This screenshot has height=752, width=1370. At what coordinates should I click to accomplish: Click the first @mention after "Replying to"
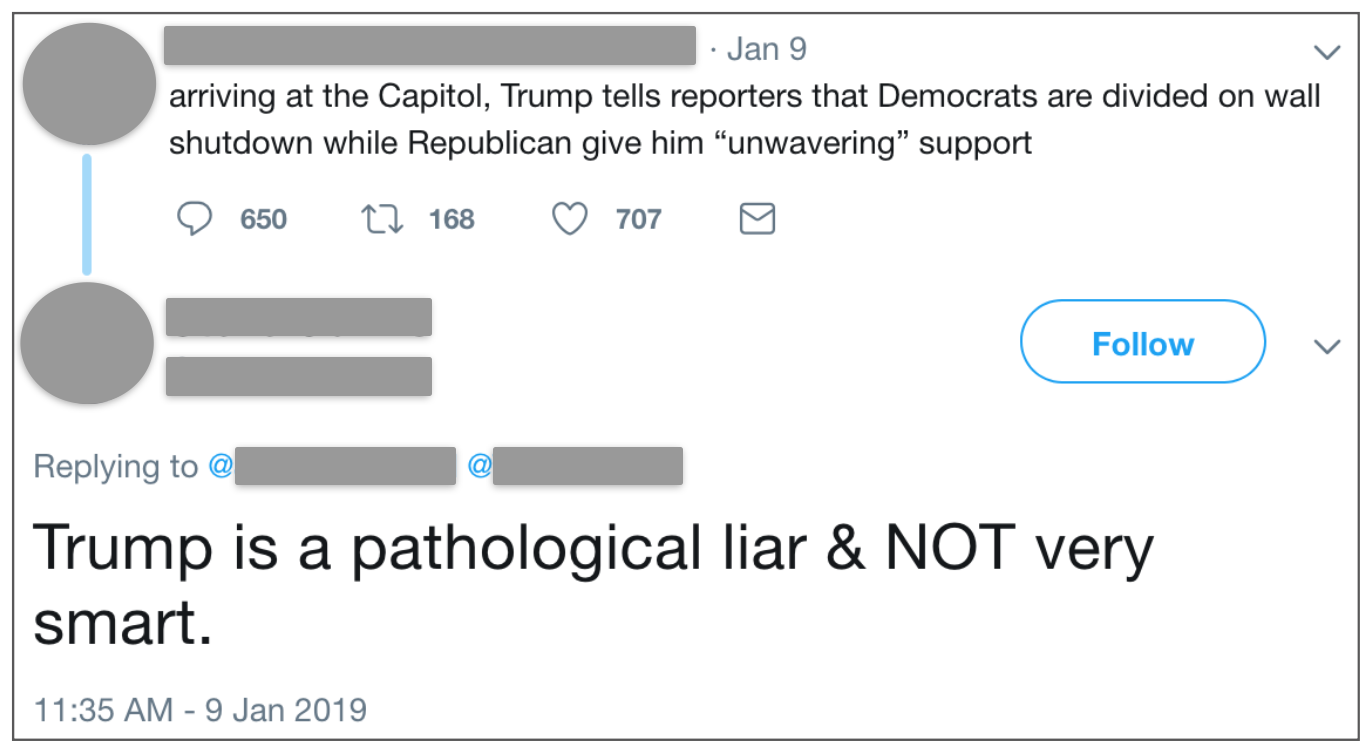(x=333, y=467)
